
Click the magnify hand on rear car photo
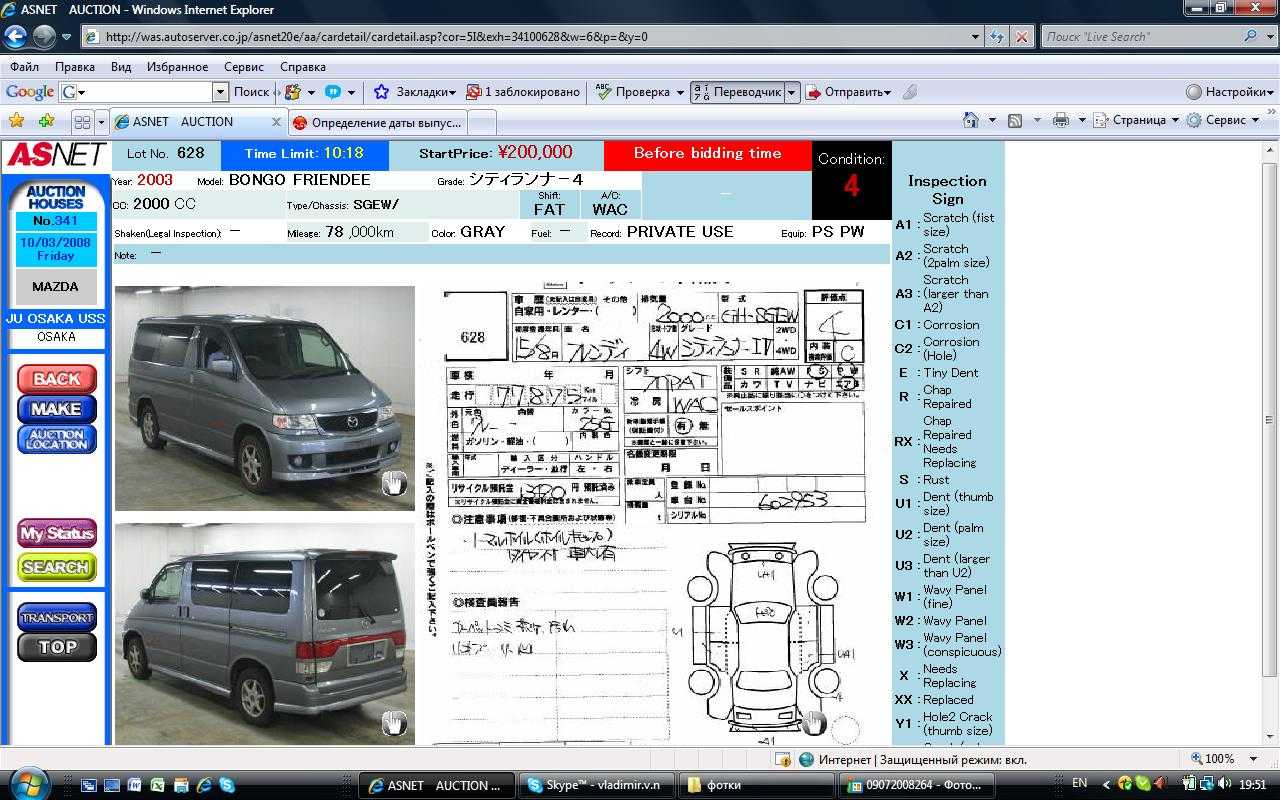point(394,723)
